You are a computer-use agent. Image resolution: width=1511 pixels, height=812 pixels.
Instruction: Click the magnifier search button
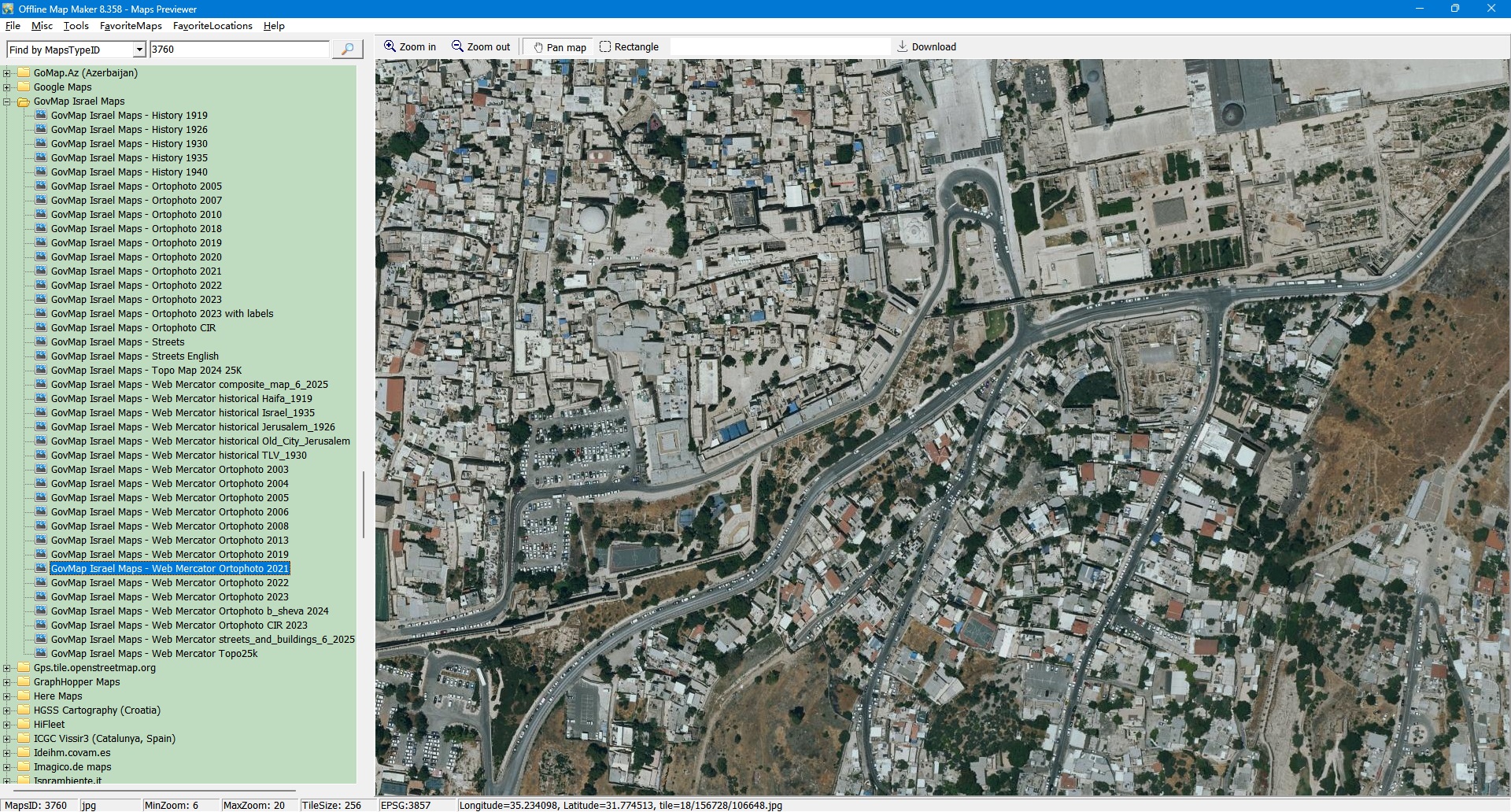(347, 50)
